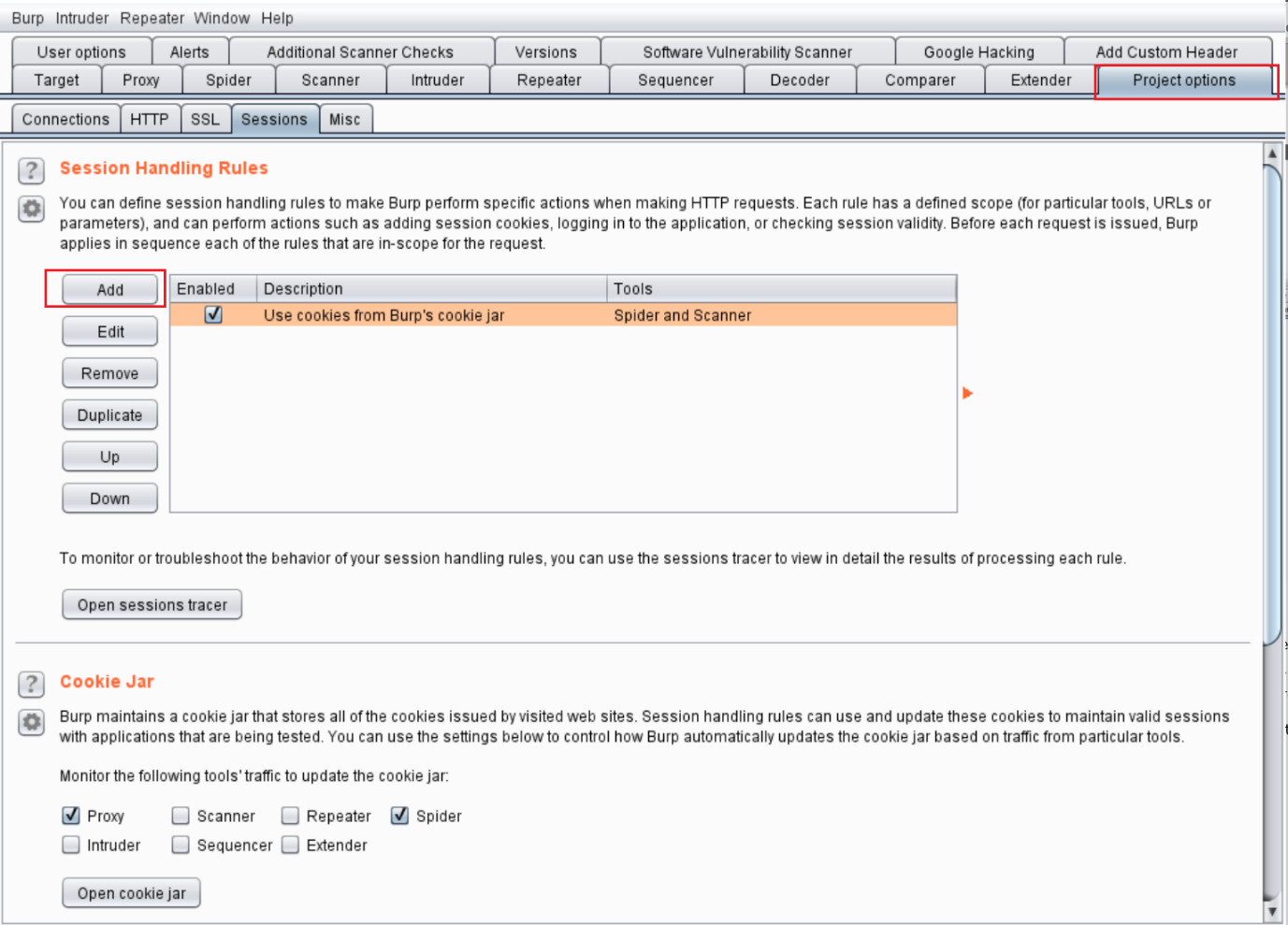Image resolution: width=1288 pixels, height=925 pixels.
Task: Open the Session Handling Rules gear options
Action: click(31, 209)
